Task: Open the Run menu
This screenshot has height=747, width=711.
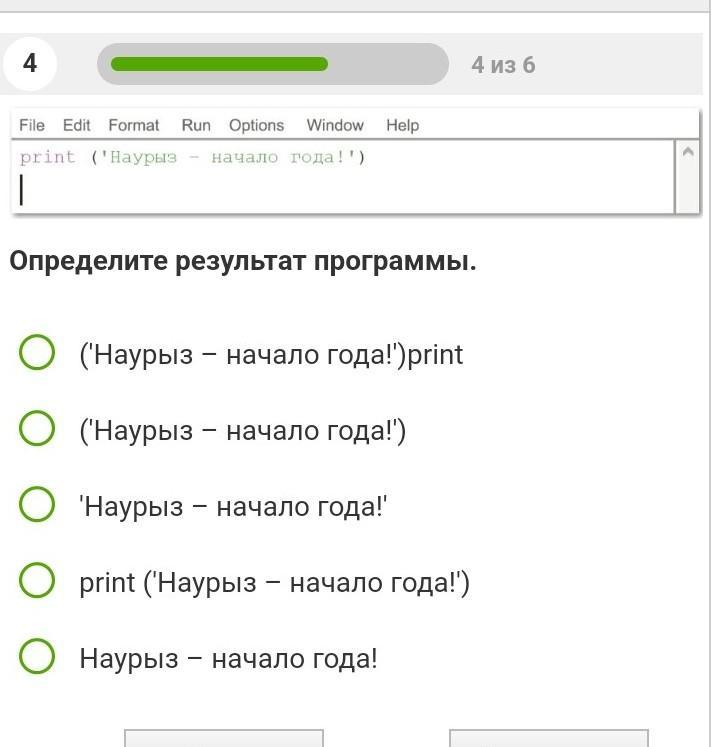Action: [196, 125]
